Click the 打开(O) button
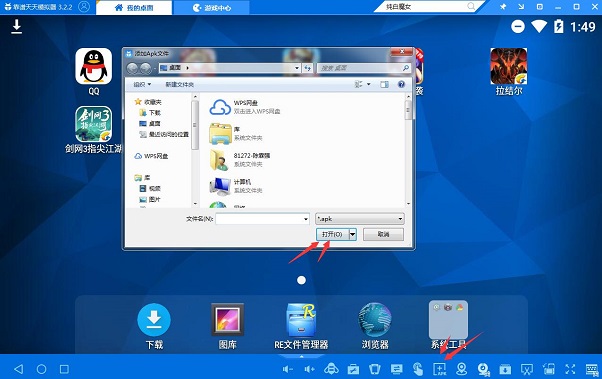Viewport: 602px width, 379px height. [332, 234]
